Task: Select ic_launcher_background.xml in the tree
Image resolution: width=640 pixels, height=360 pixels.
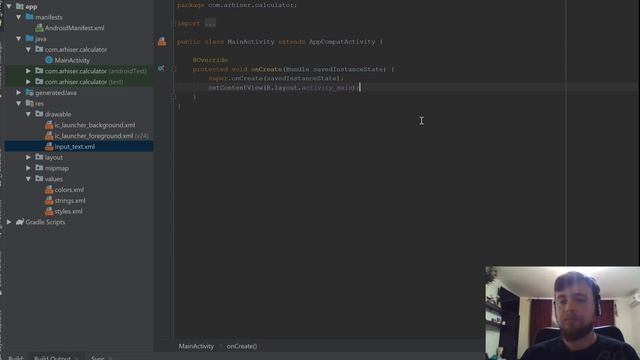Action: tap(95, 125)
